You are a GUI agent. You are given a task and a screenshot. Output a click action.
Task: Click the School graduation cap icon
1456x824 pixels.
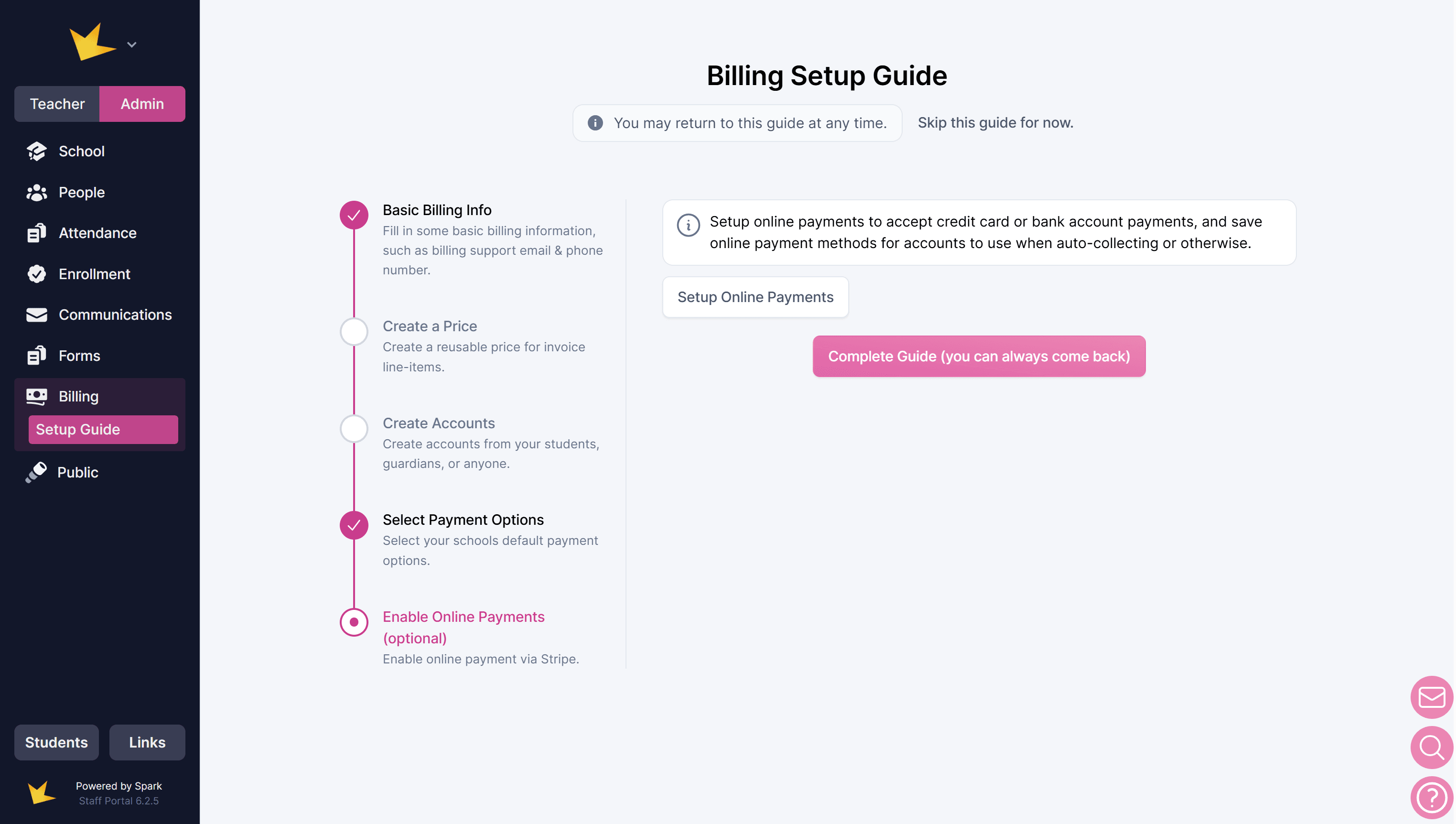point(37,151)
